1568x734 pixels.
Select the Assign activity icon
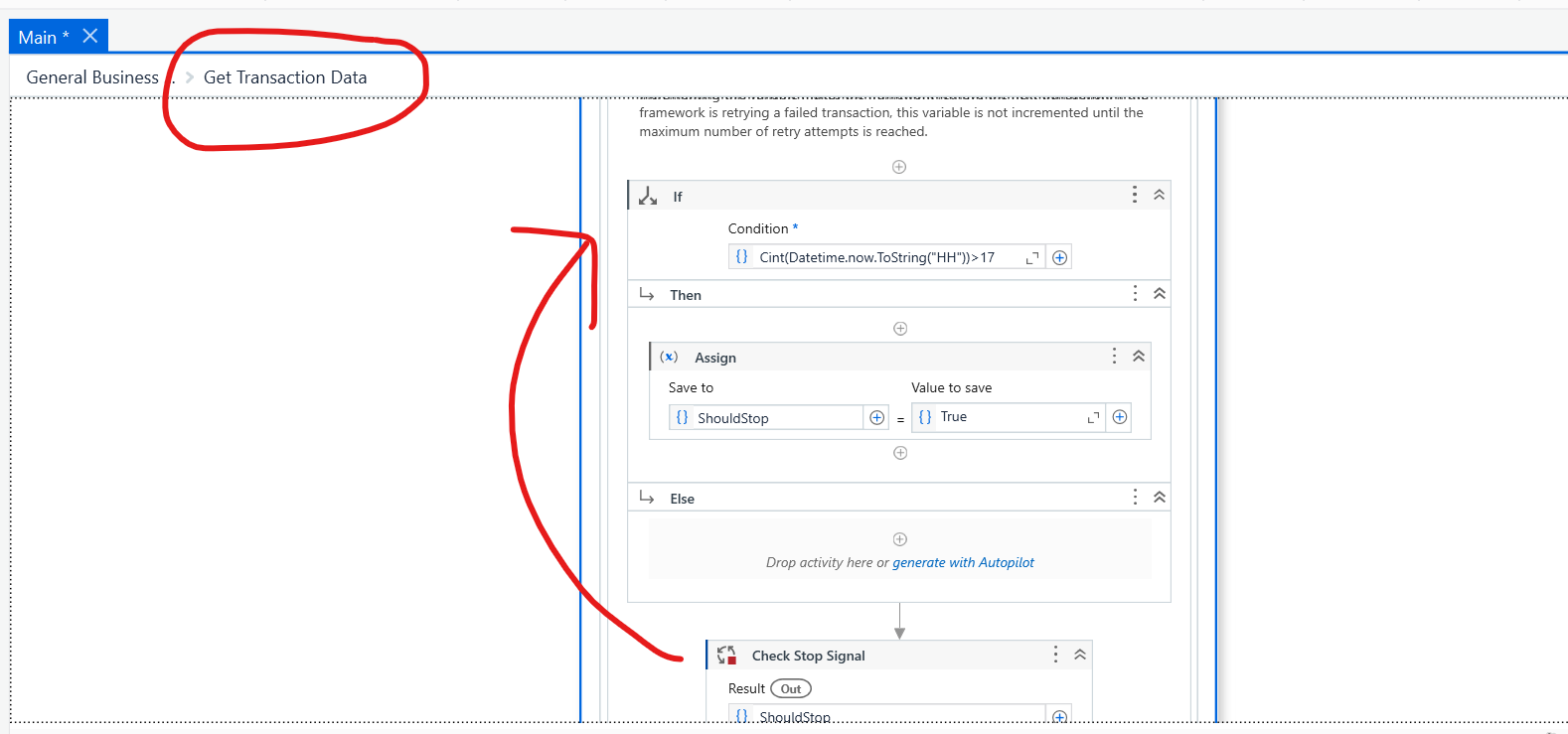tap(669, 357)
